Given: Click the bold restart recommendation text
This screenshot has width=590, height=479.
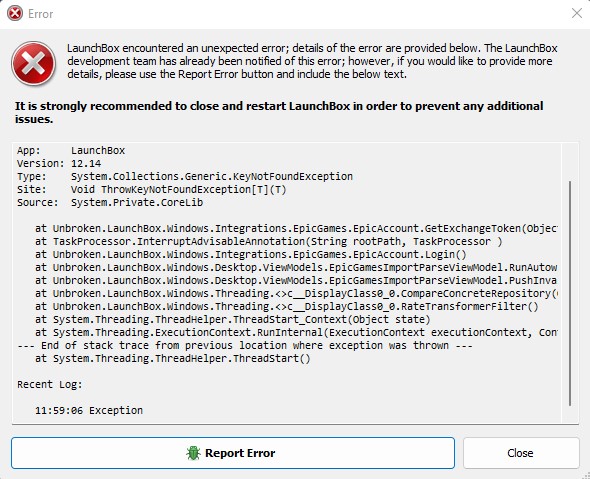Looking at the screenshot, I should point(279,113).
